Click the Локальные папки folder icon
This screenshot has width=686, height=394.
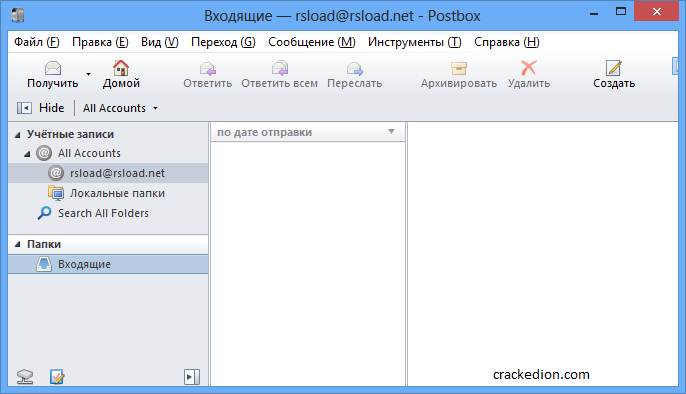coord(56,193)
